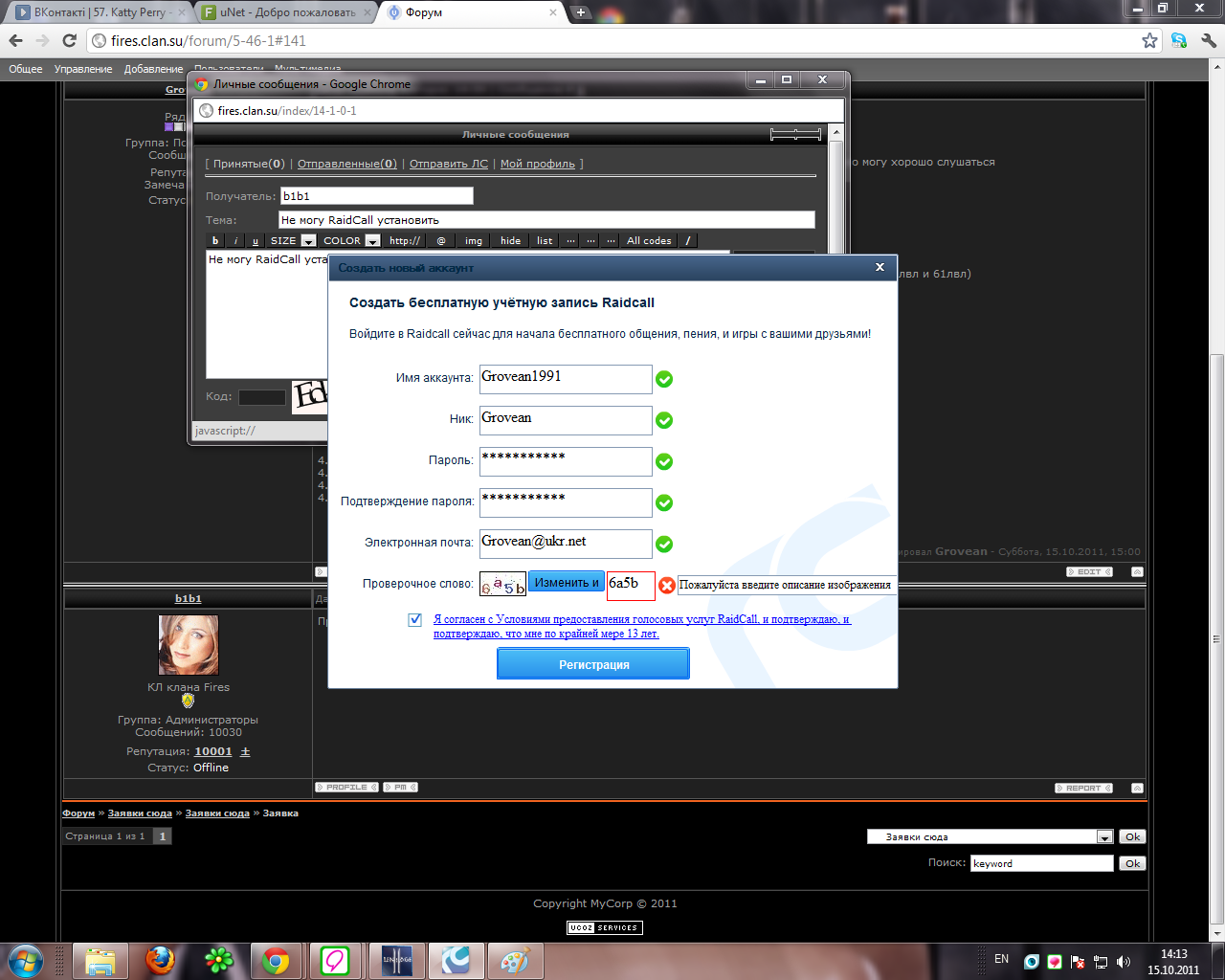Open Windows Explorer folder icon in taskbar
This screenshot has height=980, width=1225.
(100, 960)
